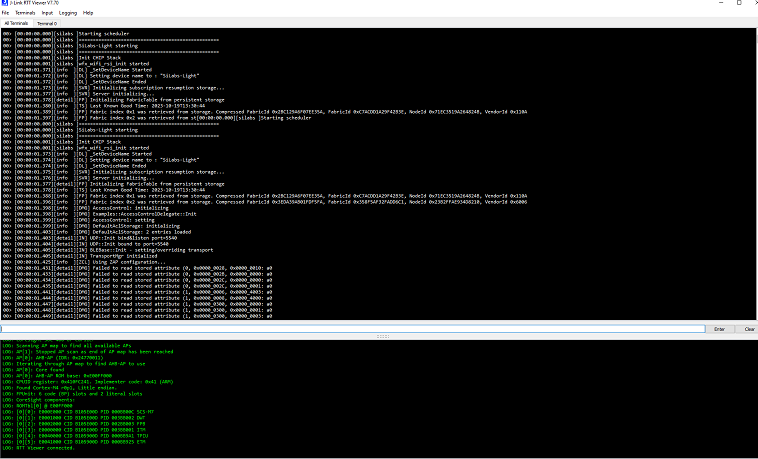Select the log line ending in 'TPIU'
This screenshot has height=459, width=758.
pyautogui.click(x=75, y=436)
